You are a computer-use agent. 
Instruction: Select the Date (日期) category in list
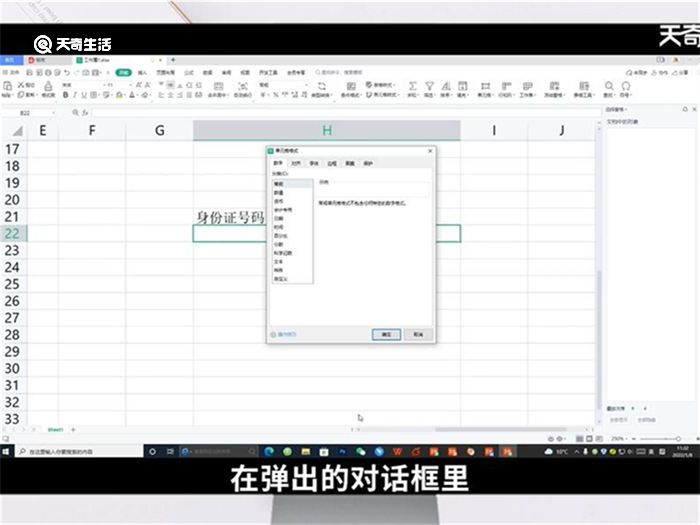pos(292,218)
